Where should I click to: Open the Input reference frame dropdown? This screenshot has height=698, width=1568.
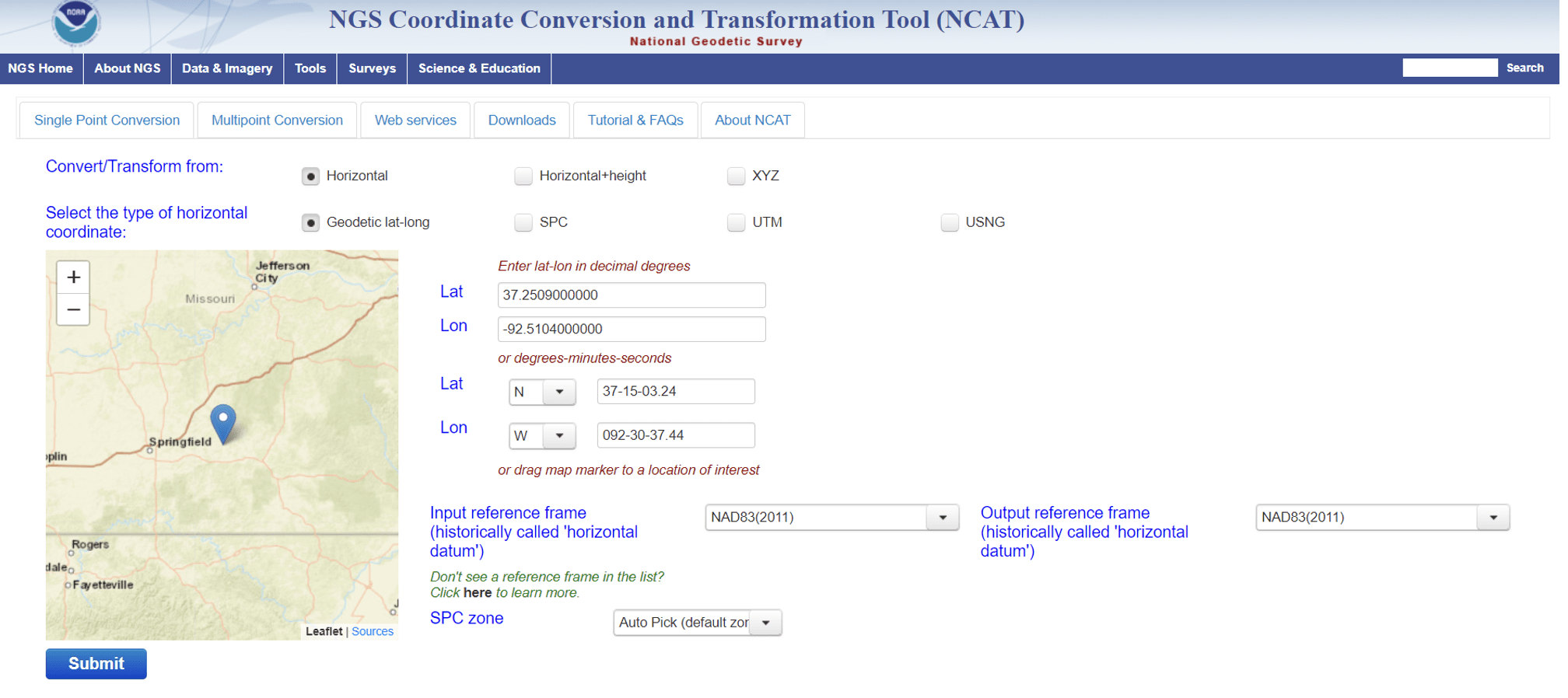[x=831, y=518]
